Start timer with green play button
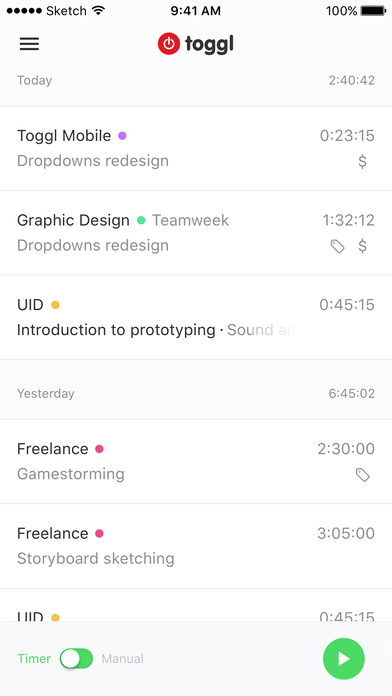This screenshot has width=392, height=696. 344,659
